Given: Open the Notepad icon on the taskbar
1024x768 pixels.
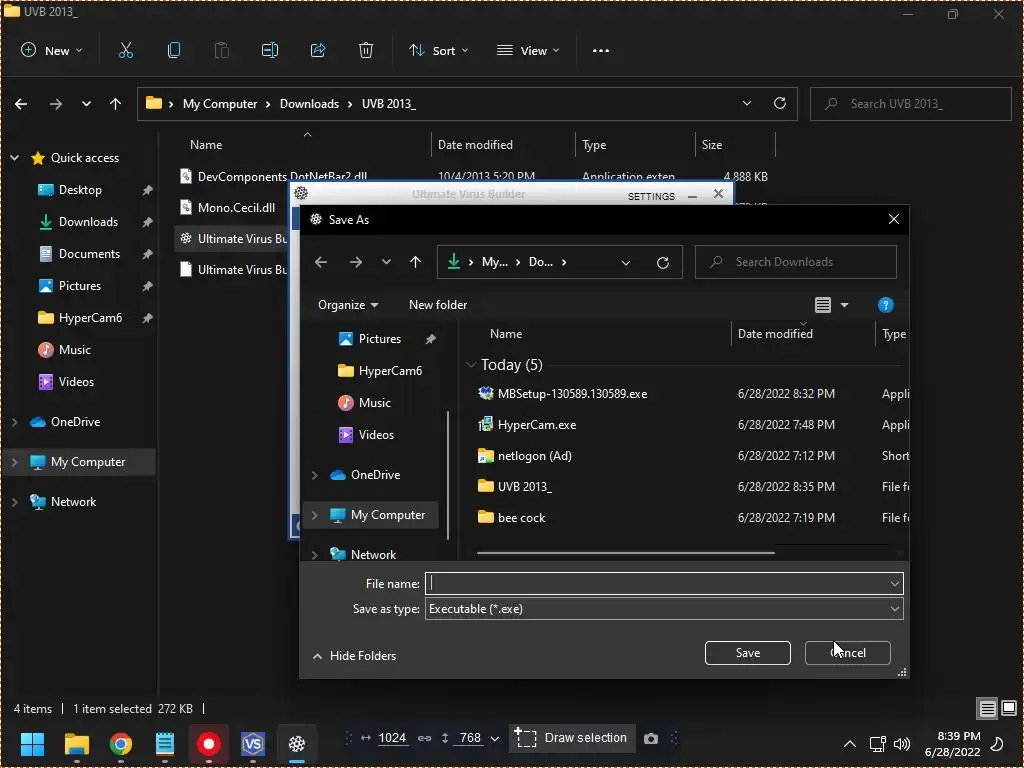Looking at the screenshot, I should point(165,743).
